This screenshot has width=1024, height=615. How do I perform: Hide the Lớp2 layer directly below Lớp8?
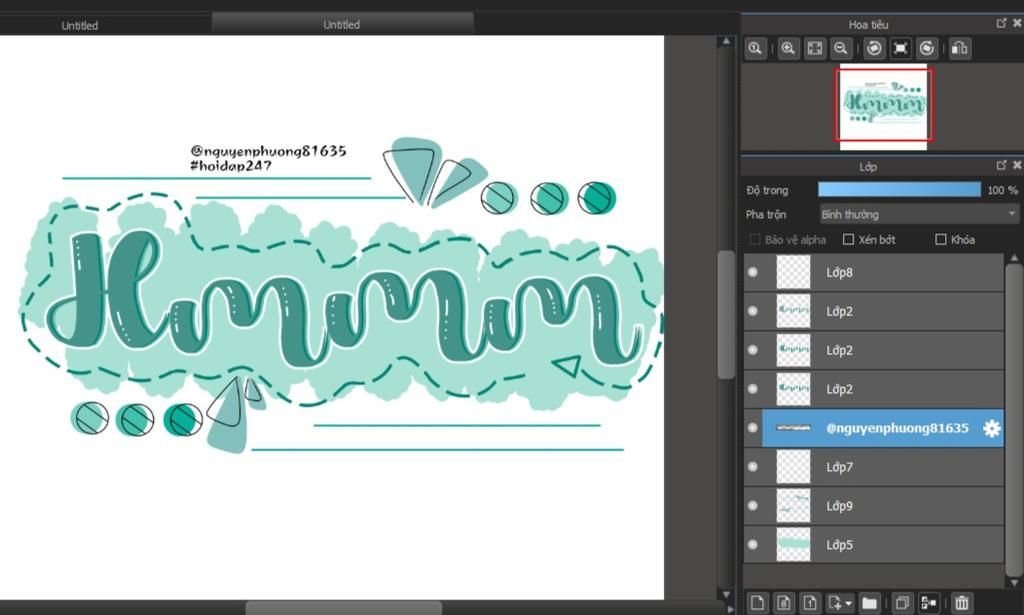(x=753, y=311)
